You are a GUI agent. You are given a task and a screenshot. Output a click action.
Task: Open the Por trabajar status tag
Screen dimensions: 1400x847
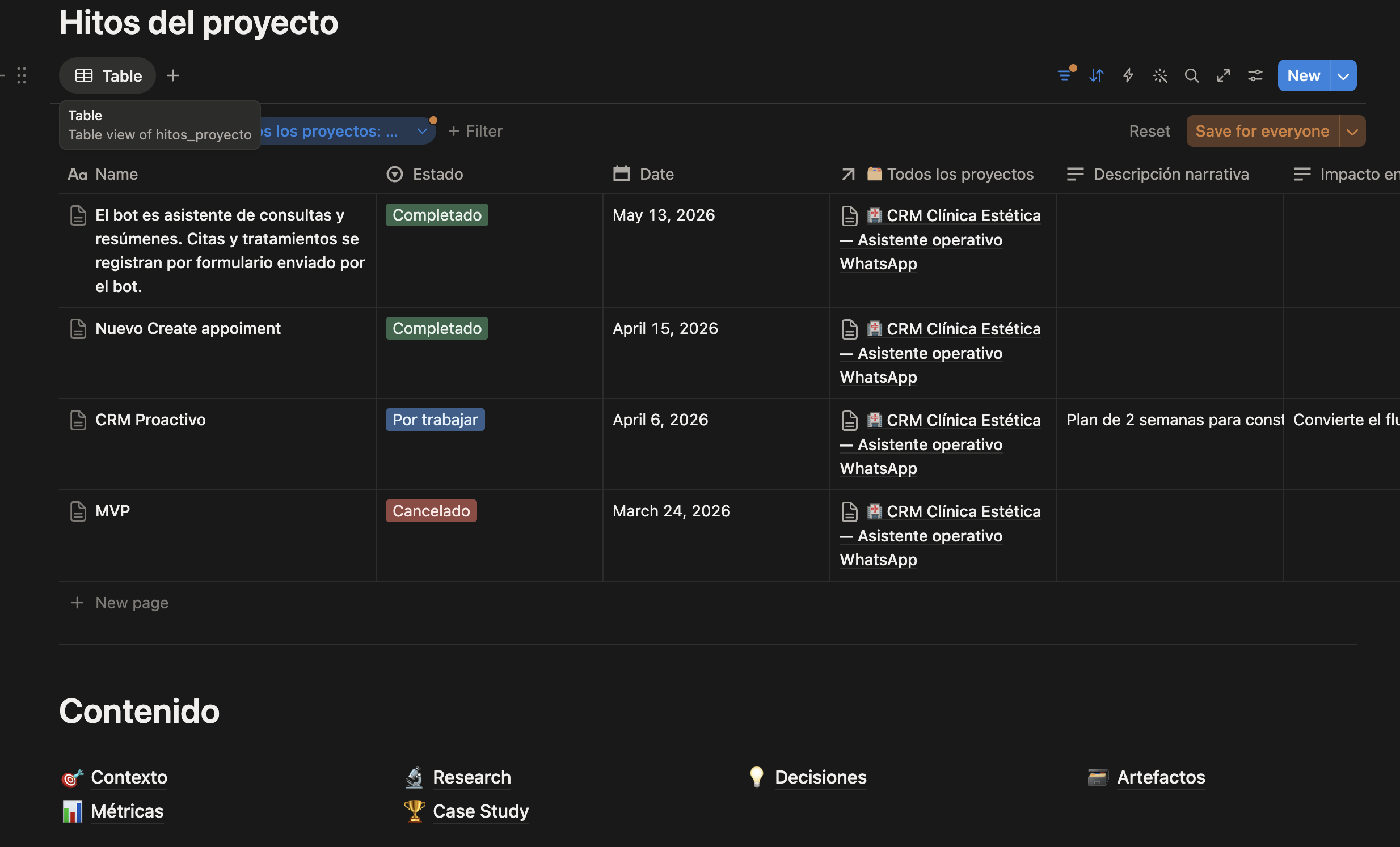pyautogui.click(x=435, y=420)
